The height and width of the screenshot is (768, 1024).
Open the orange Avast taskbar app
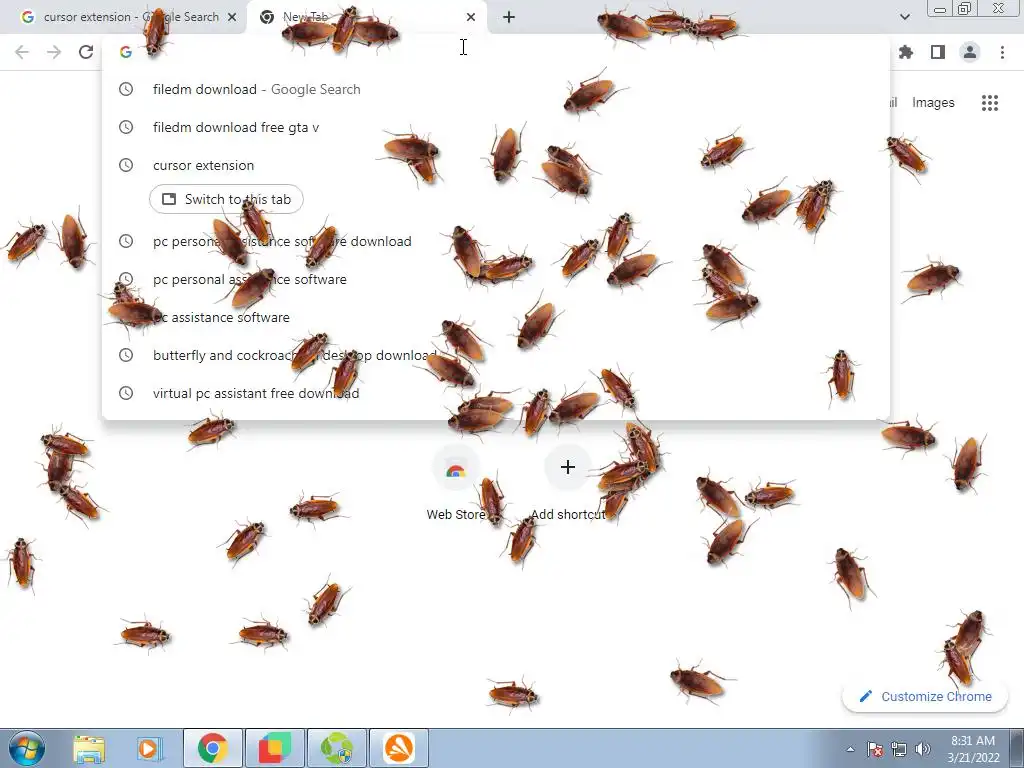399,748
